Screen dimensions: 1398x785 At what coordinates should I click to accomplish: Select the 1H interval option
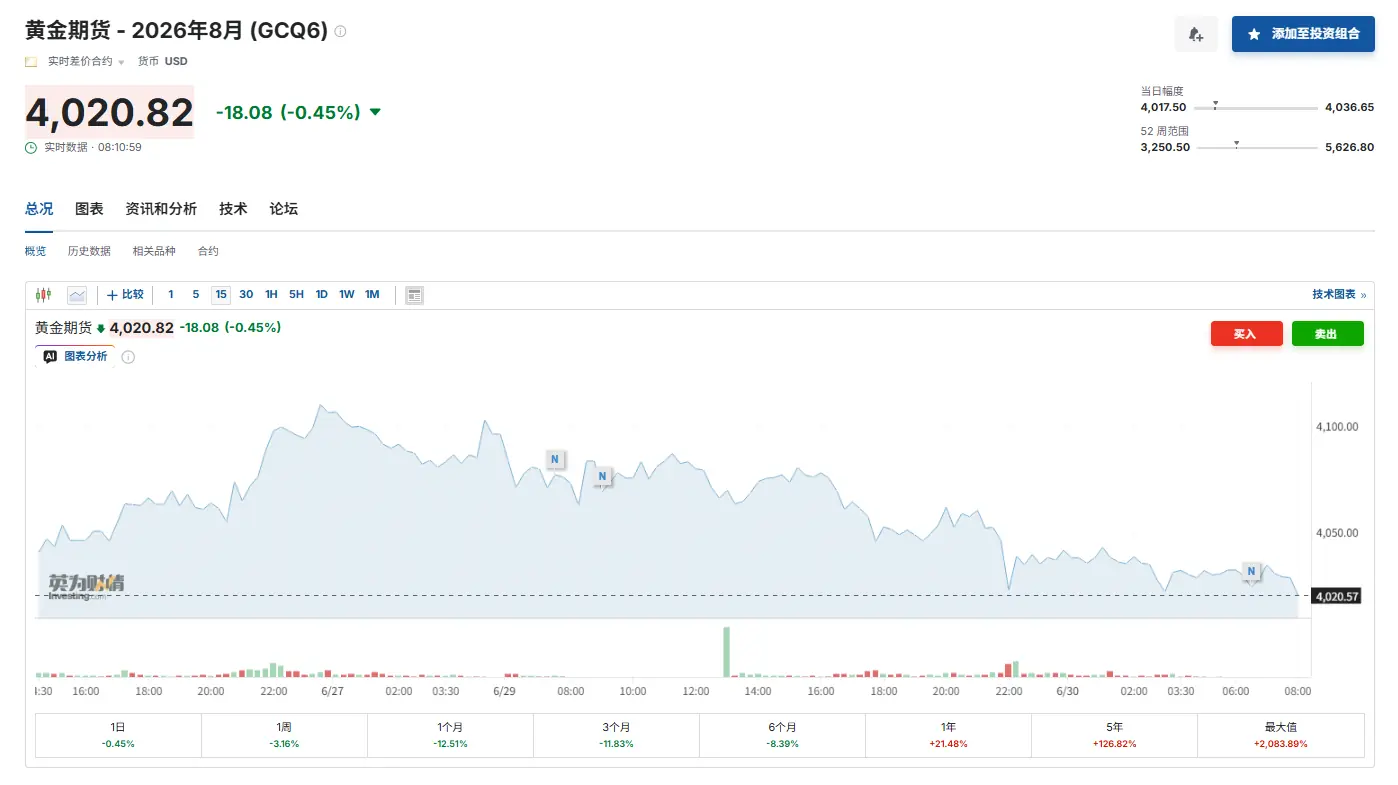tap(271, 295)
